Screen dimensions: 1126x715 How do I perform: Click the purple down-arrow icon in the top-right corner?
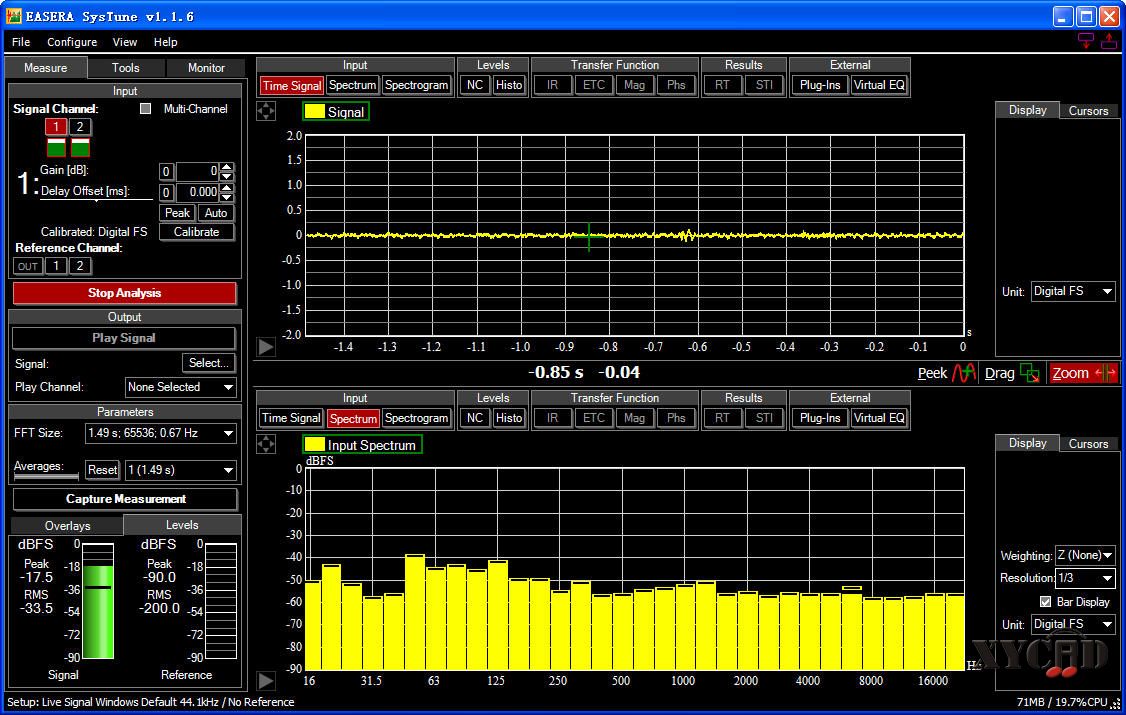pos(1086,42)
